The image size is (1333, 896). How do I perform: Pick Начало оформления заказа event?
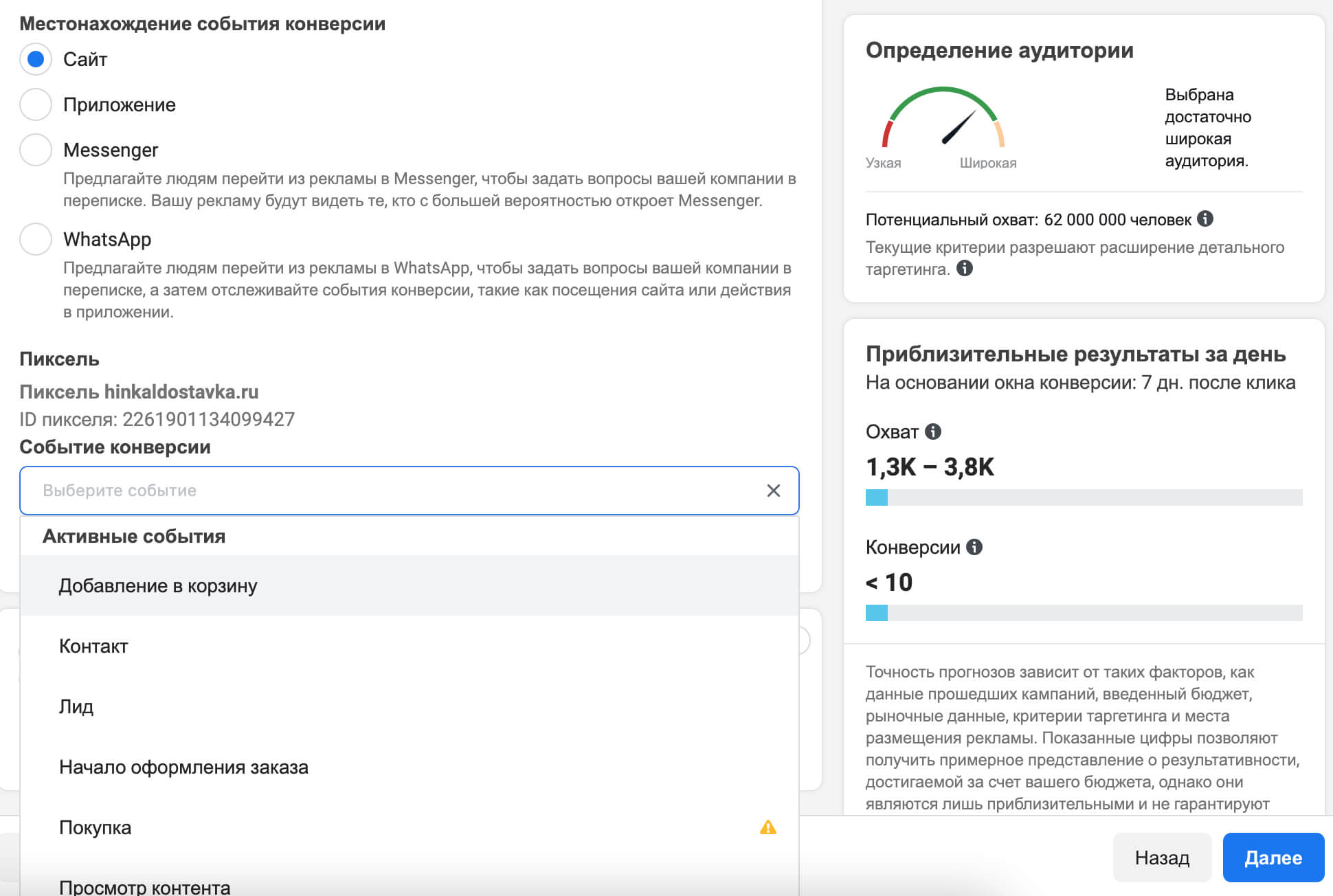(410, 767)
